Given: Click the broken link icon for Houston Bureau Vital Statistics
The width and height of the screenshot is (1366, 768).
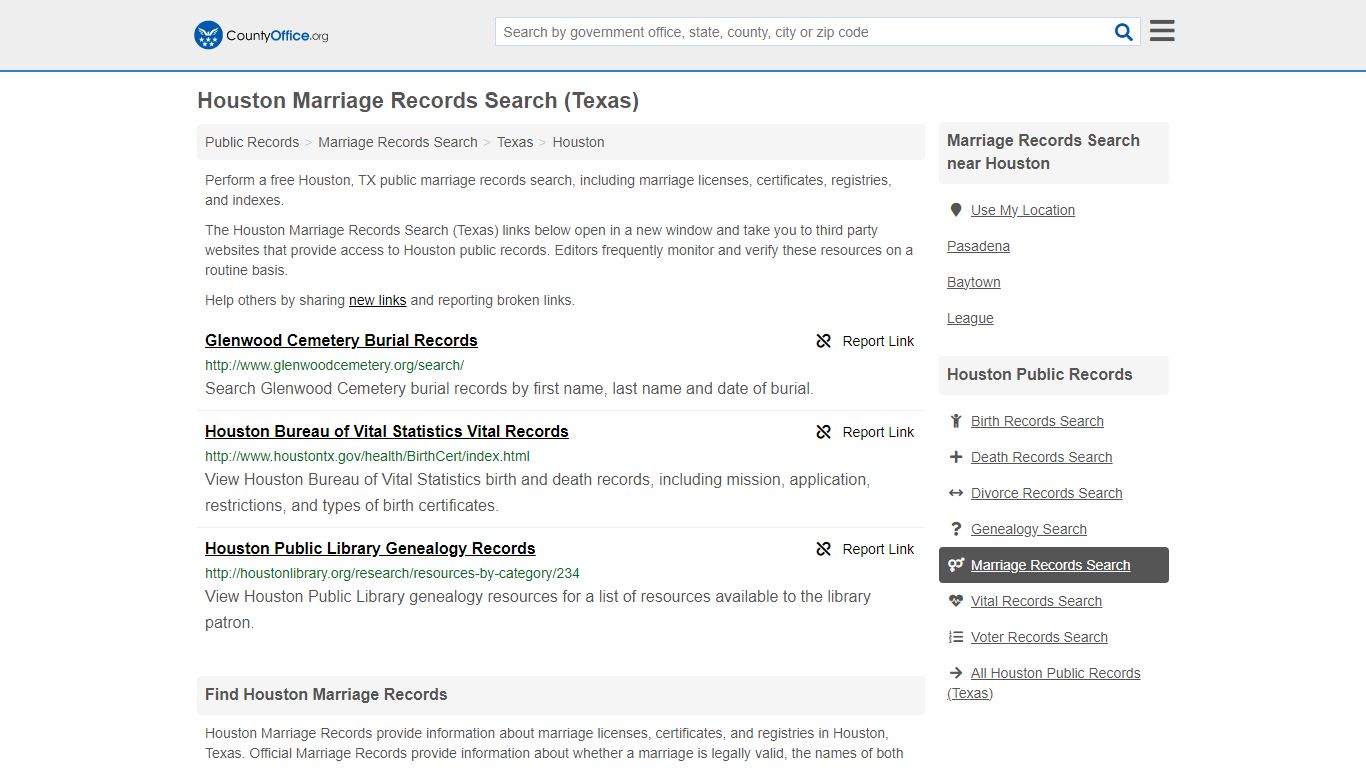Looking at the screenshot, I should tap(824, 432).
